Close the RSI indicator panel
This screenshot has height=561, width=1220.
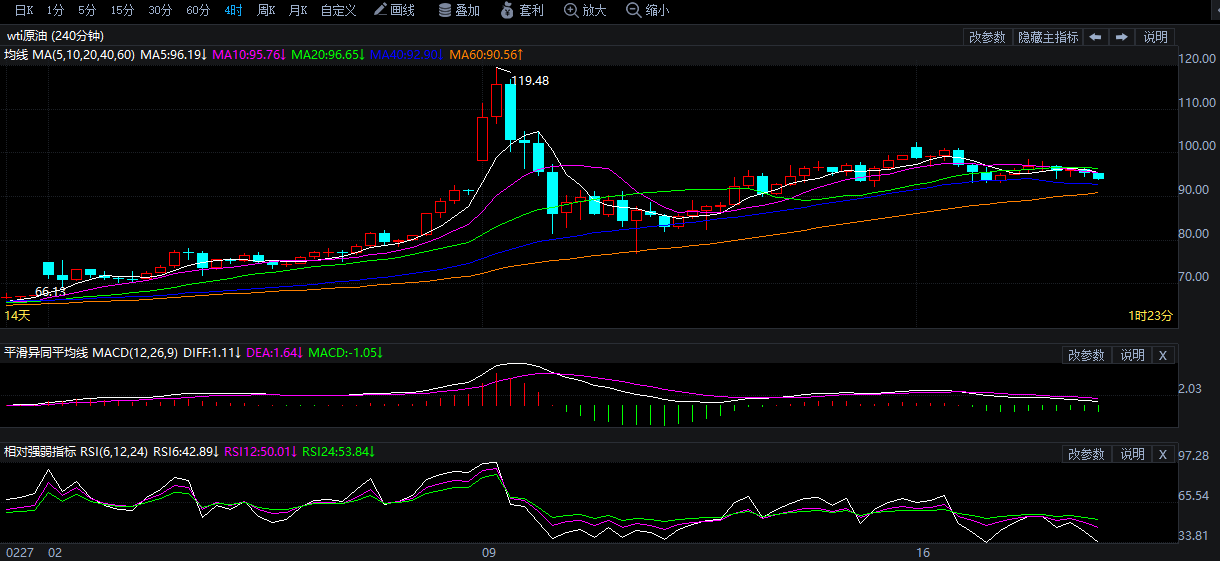[1163, 454]
